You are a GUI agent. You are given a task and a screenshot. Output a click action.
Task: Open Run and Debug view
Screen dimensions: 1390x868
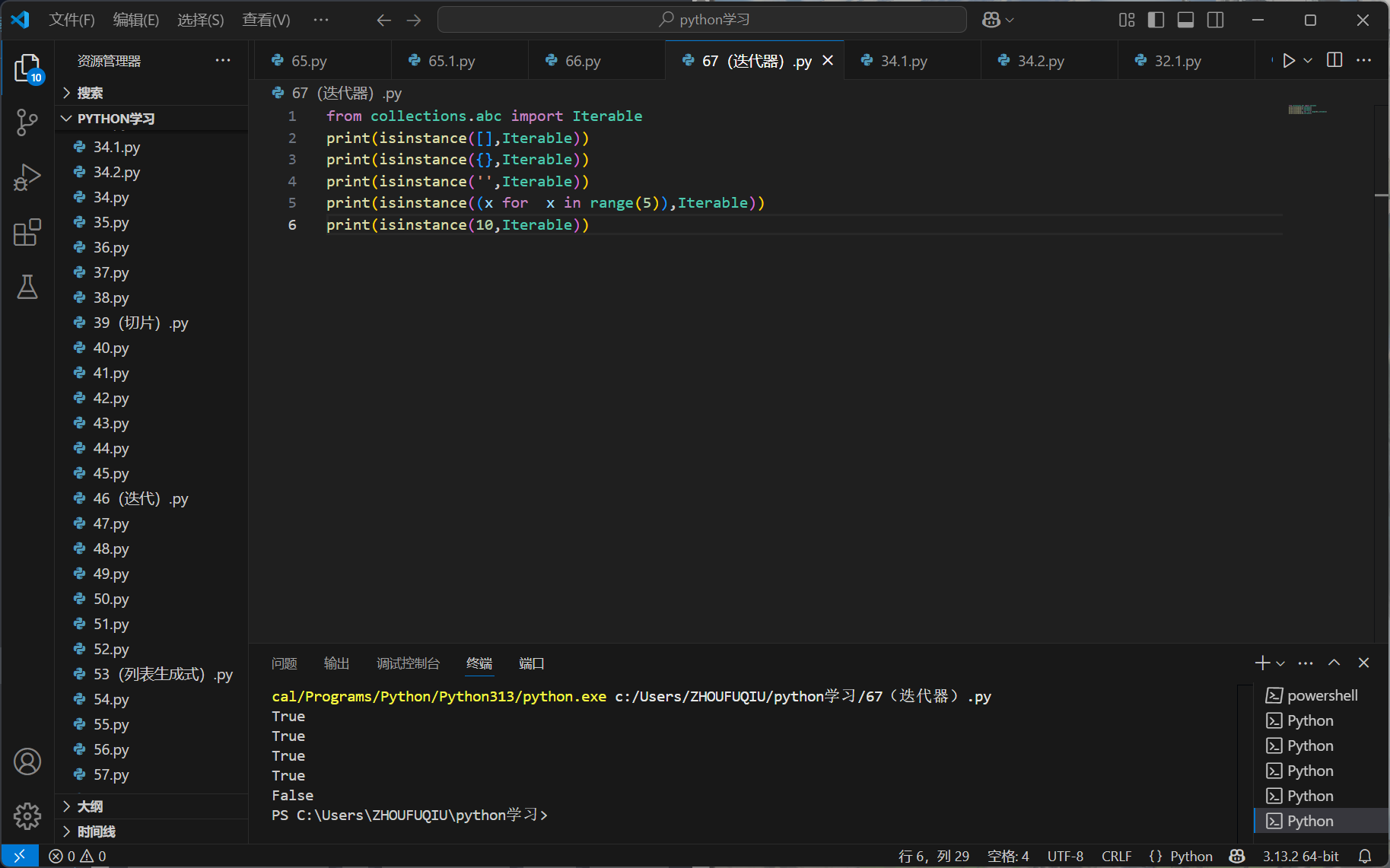pos(27,177)
